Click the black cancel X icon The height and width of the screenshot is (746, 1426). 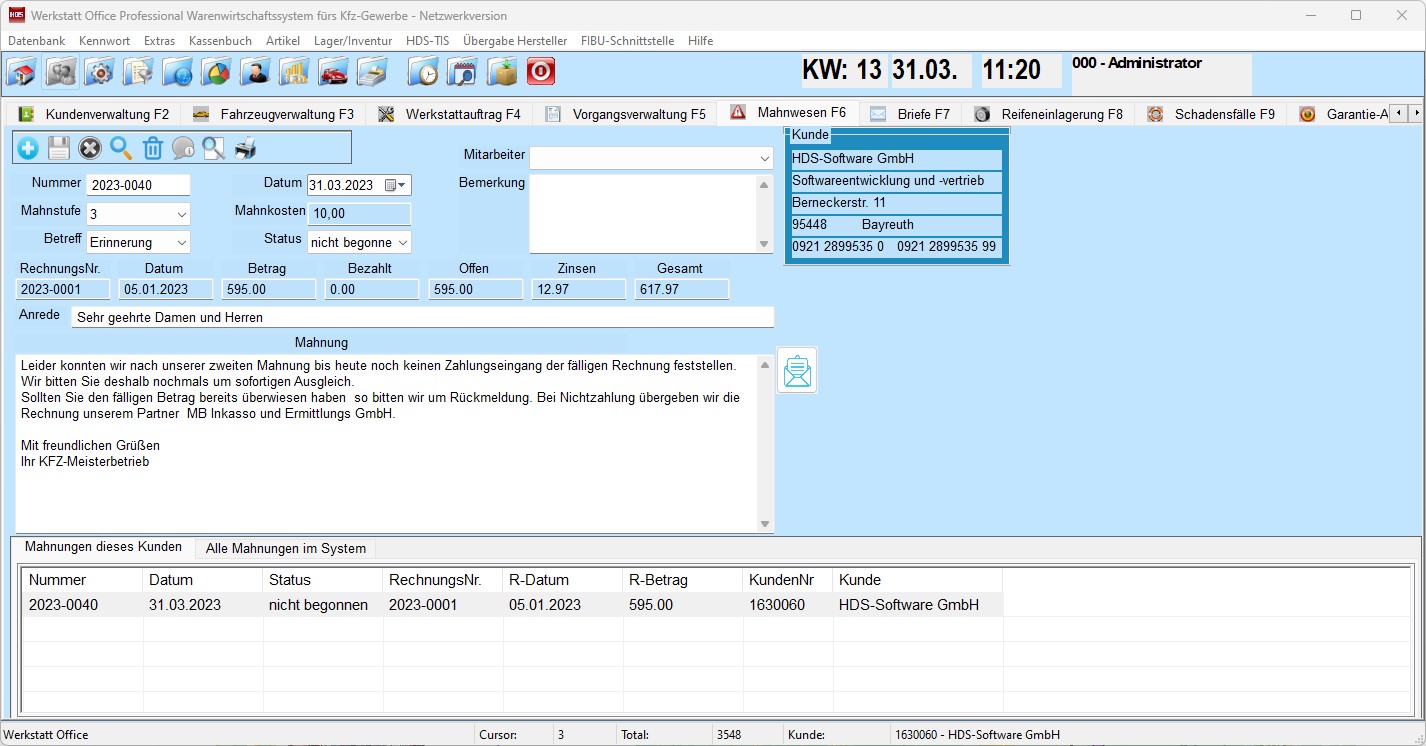[x=90, y=149]
